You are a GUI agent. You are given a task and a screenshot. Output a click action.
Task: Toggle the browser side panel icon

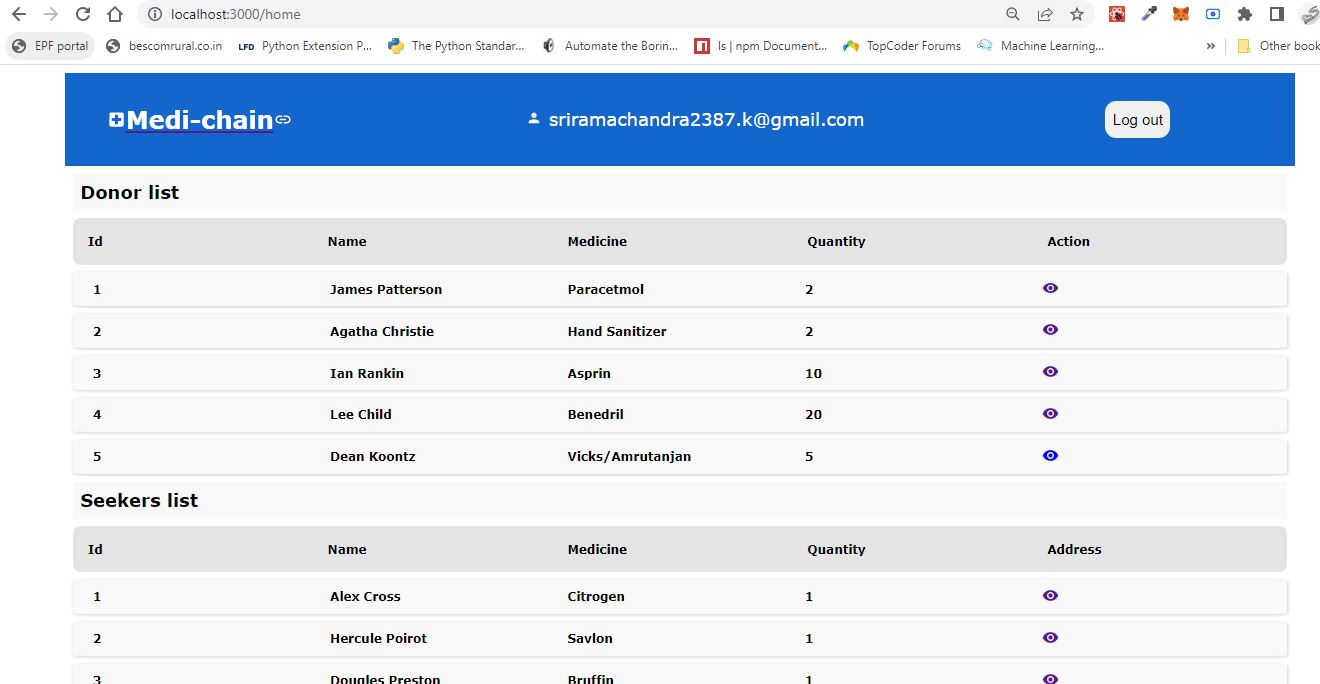(x=1277, y=14)
